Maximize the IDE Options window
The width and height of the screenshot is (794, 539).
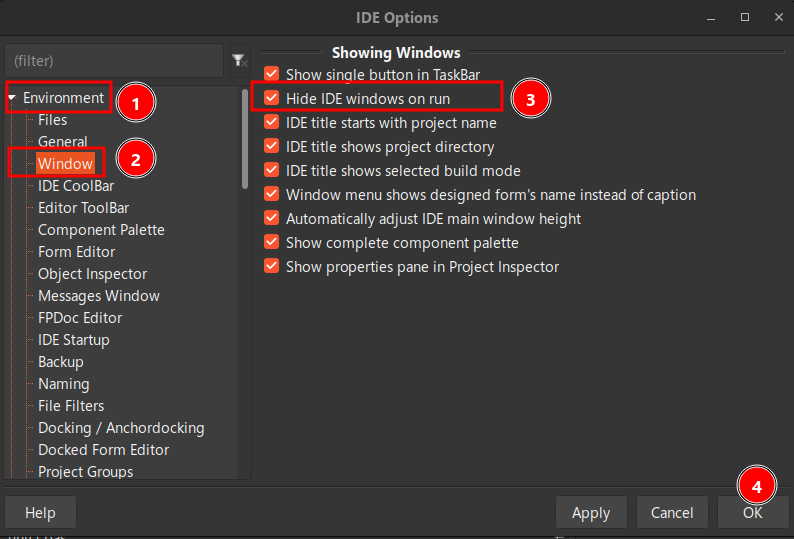[745, 18]
